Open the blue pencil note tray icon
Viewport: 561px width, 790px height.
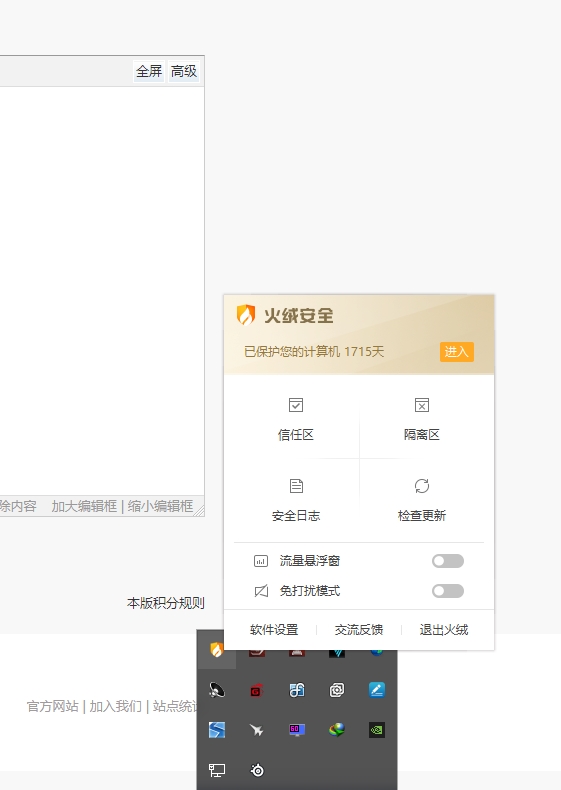pos(377,690)
